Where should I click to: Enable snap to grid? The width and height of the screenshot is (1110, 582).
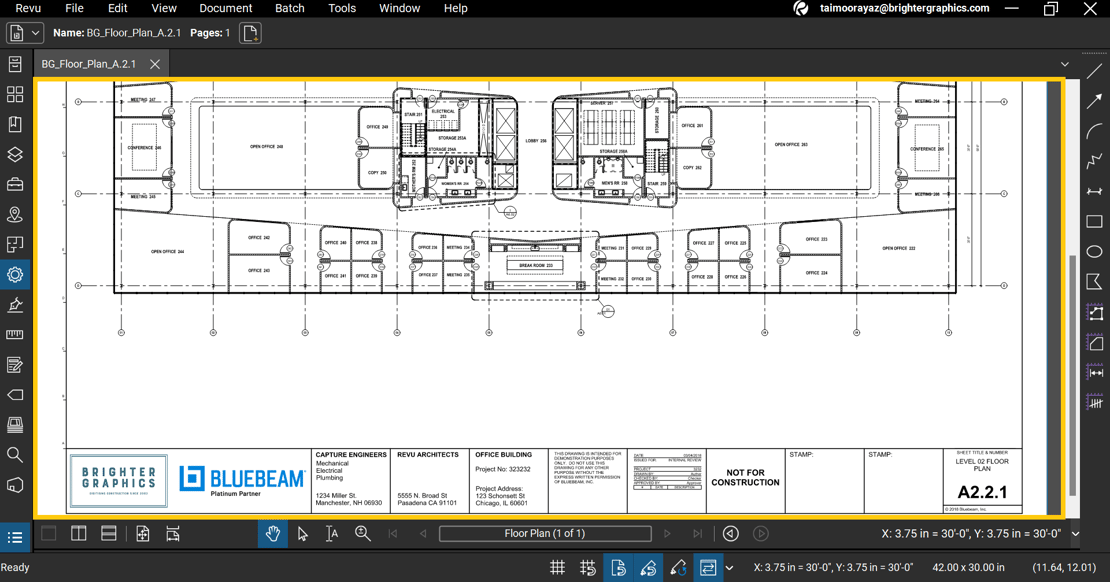tap(588, 567)
